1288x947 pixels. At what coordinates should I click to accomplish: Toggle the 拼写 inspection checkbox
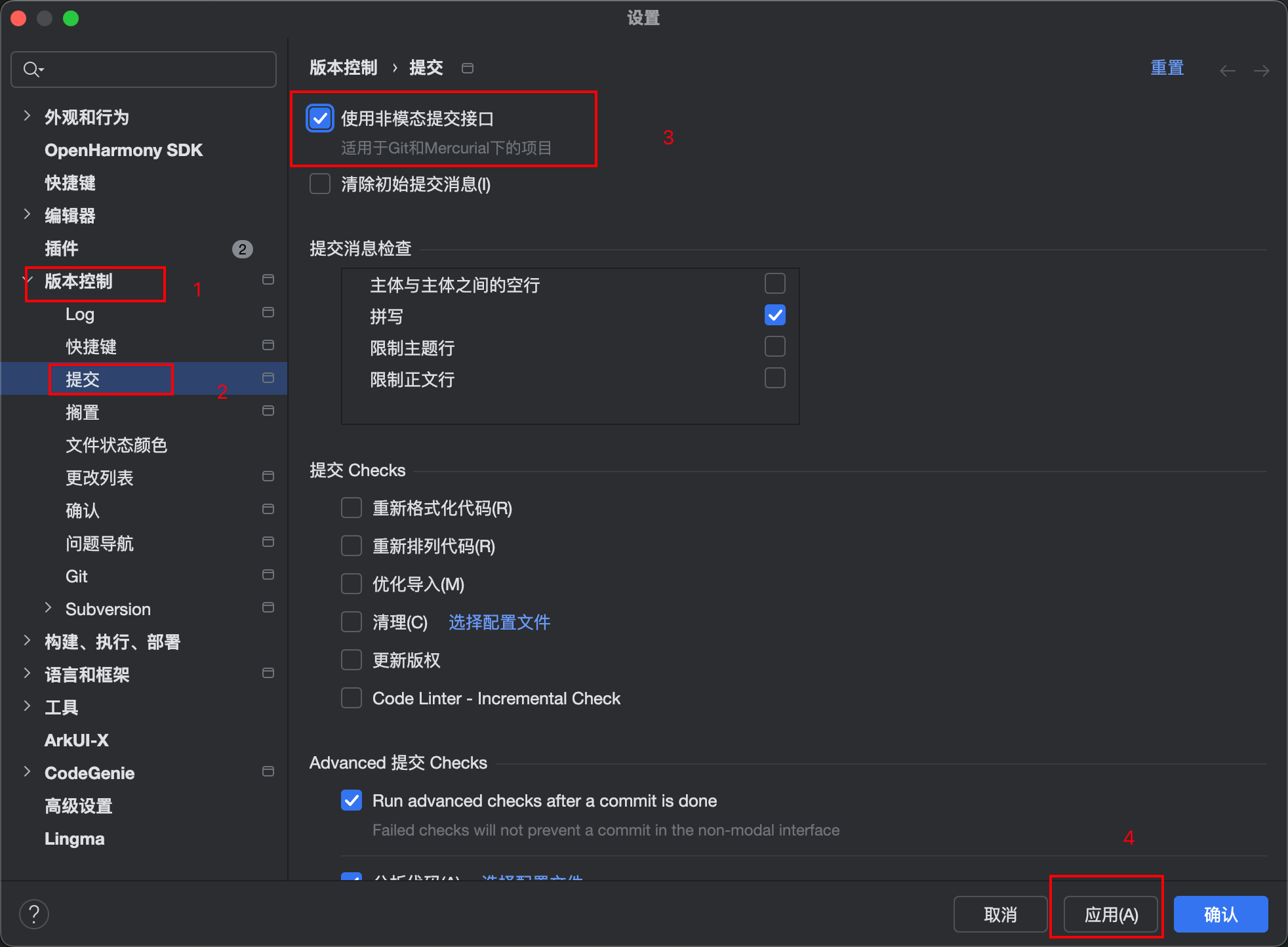click(775, 315)
